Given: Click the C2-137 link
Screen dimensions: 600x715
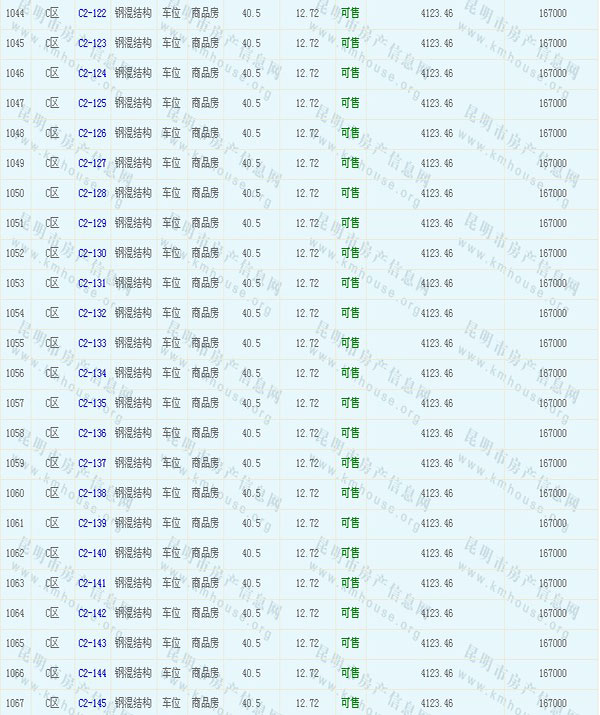Looking at the screenshot, I should (x=92, y=464).
